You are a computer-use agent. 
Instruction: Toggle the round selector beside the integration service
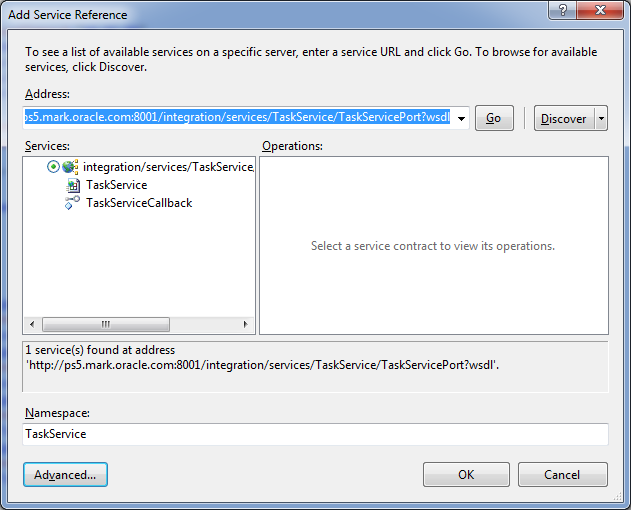coord(53,167)
